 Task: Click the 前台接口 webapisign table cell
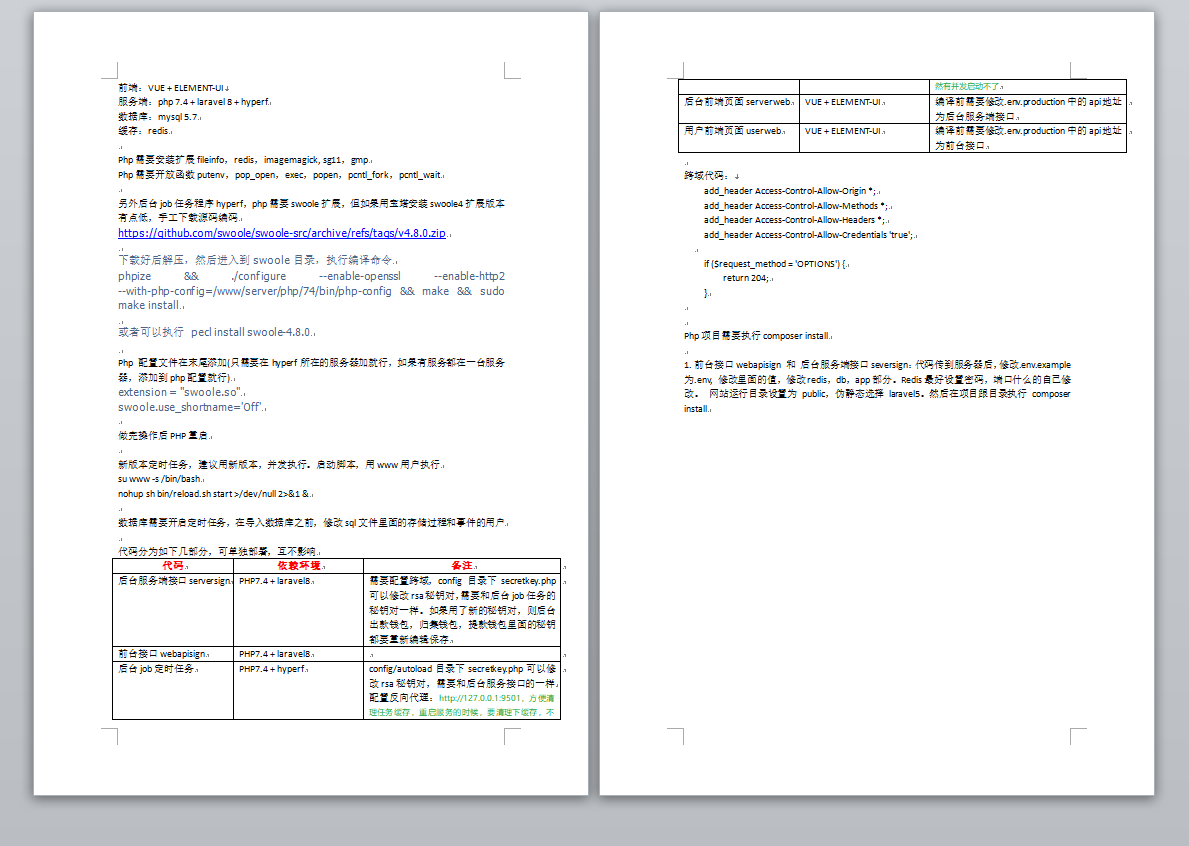click(x=173, y=653)
